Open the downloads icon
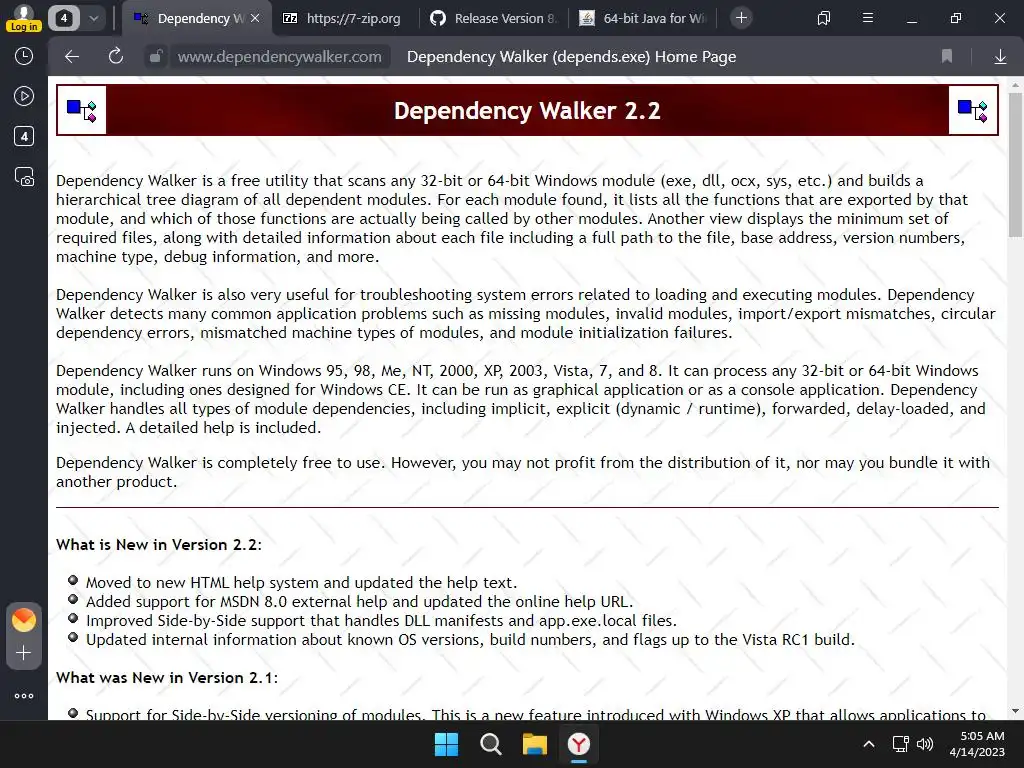Screen dimensions: 1024x768 click(x=1000, y=57)
